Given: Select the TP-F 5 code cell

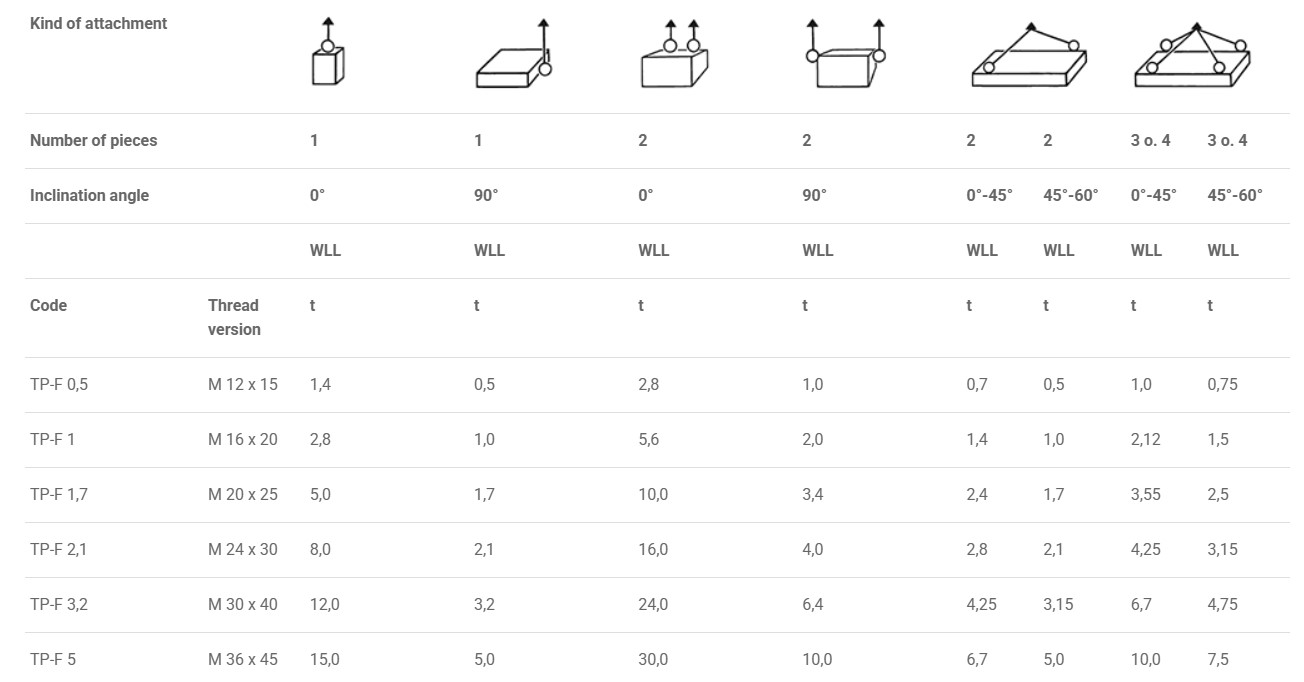Looking at the screenshot, I should click(53, 659).
